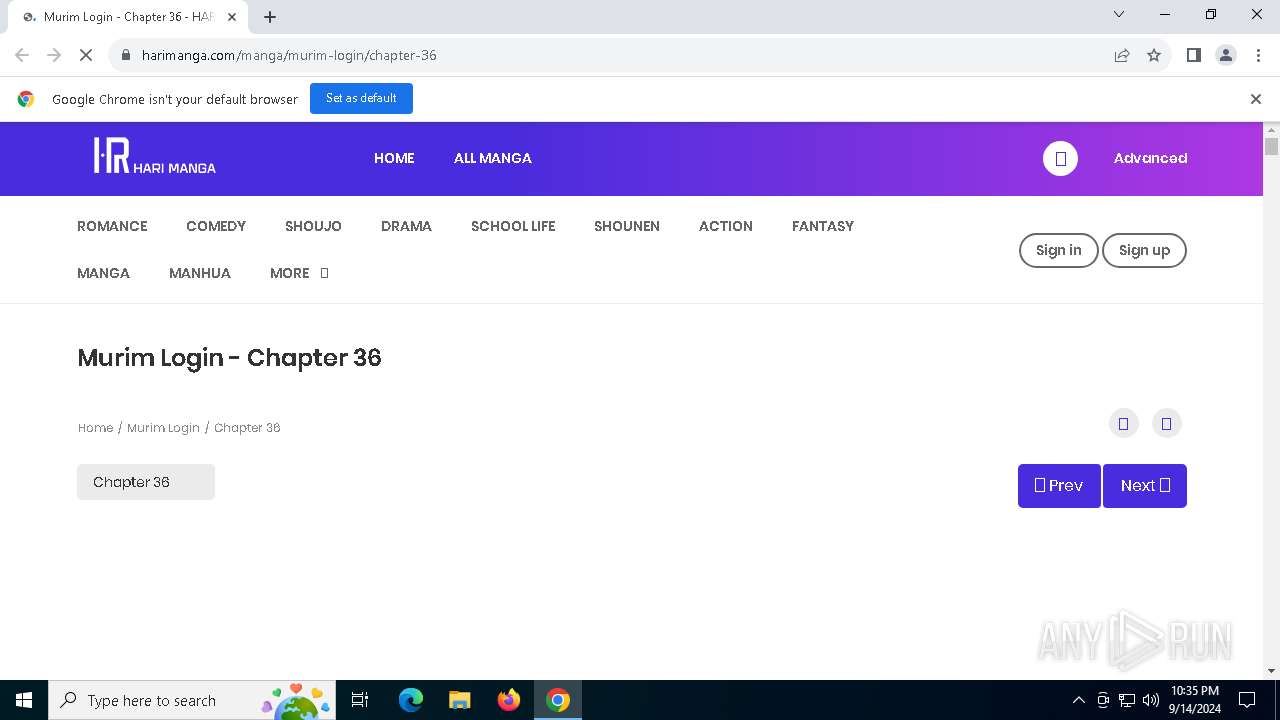This screenshot has width=1280, height=720.
Task: Show hidden system tray icons
Action: click(x=1078, y=700)
